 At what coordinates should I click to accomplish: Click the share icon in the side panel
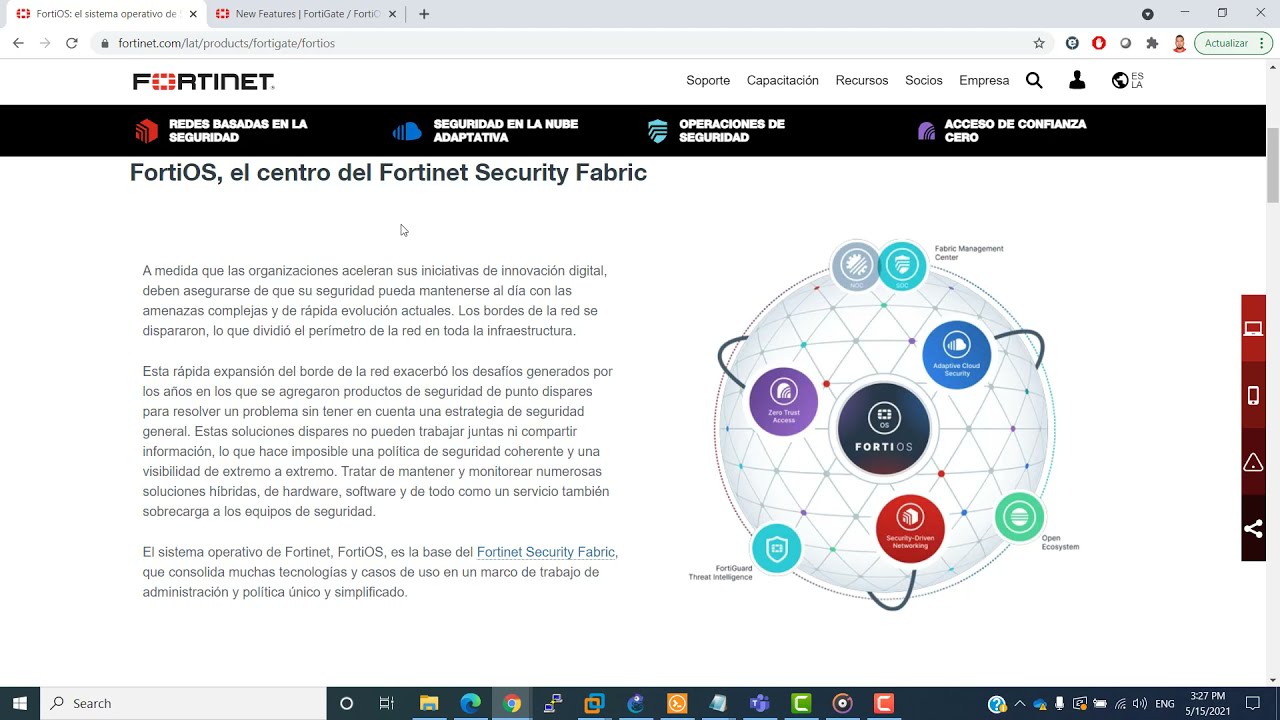pyautogui.click(x=1253, y=529)
